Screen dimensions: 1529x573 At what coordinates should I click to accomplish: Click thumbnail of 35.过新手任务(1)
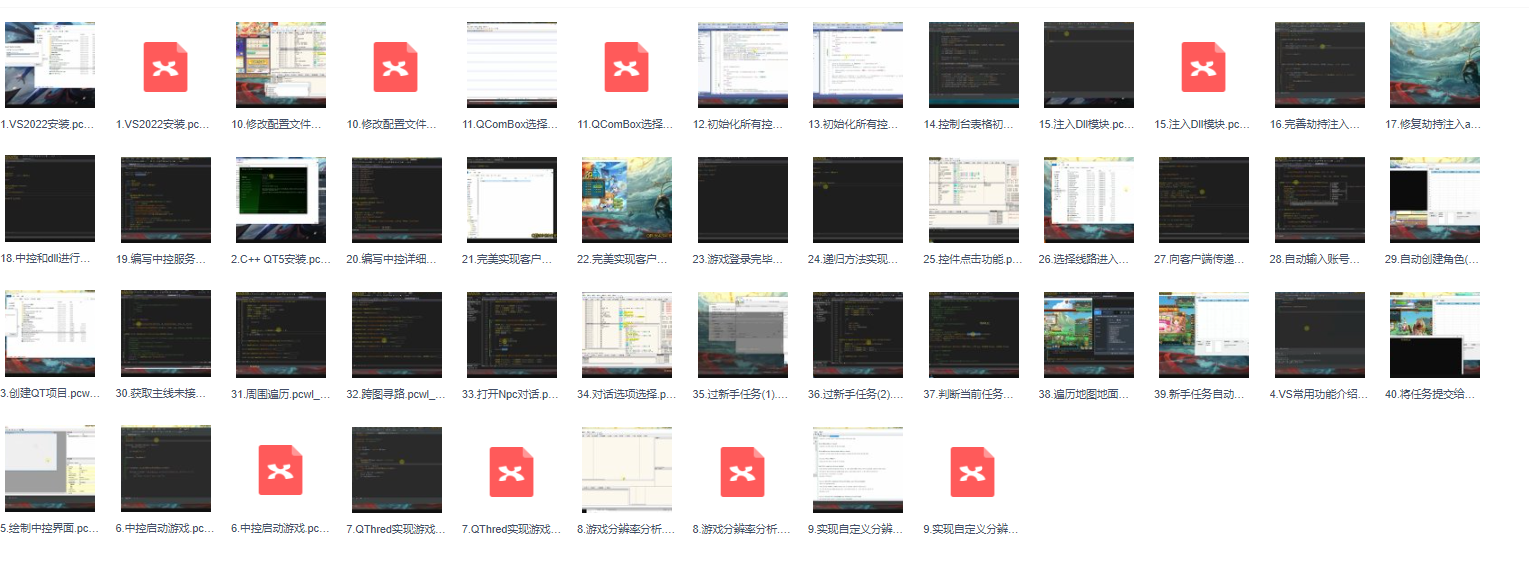pyautogui.click(x=743, y=334)
